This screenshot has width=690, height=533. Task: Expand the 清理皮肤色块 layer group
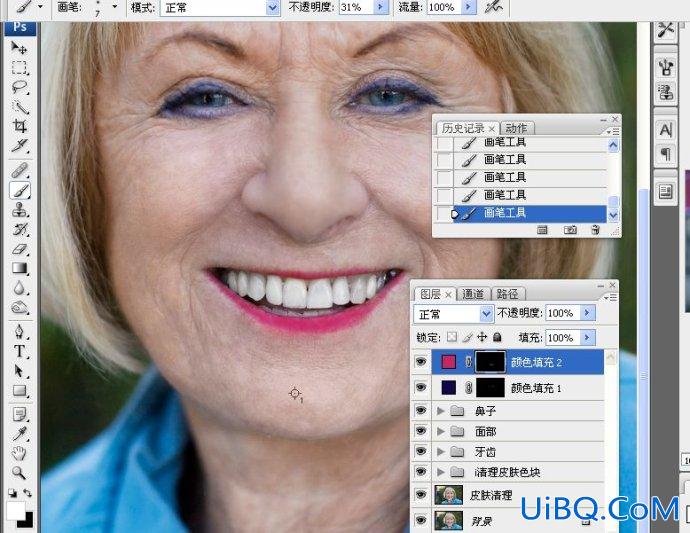coord(440,472)
